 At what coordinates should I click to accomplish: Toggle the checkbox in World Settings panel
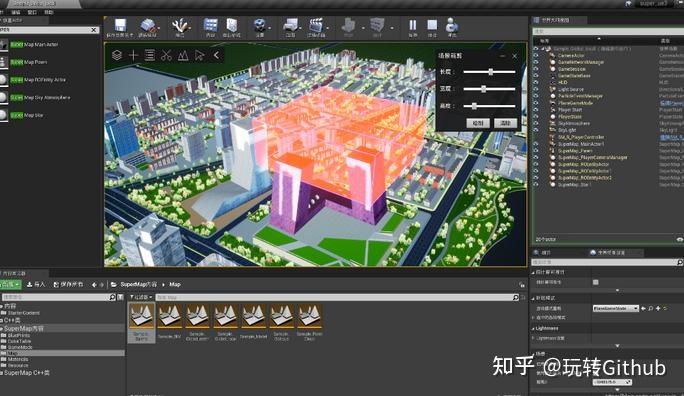[595, 282]
